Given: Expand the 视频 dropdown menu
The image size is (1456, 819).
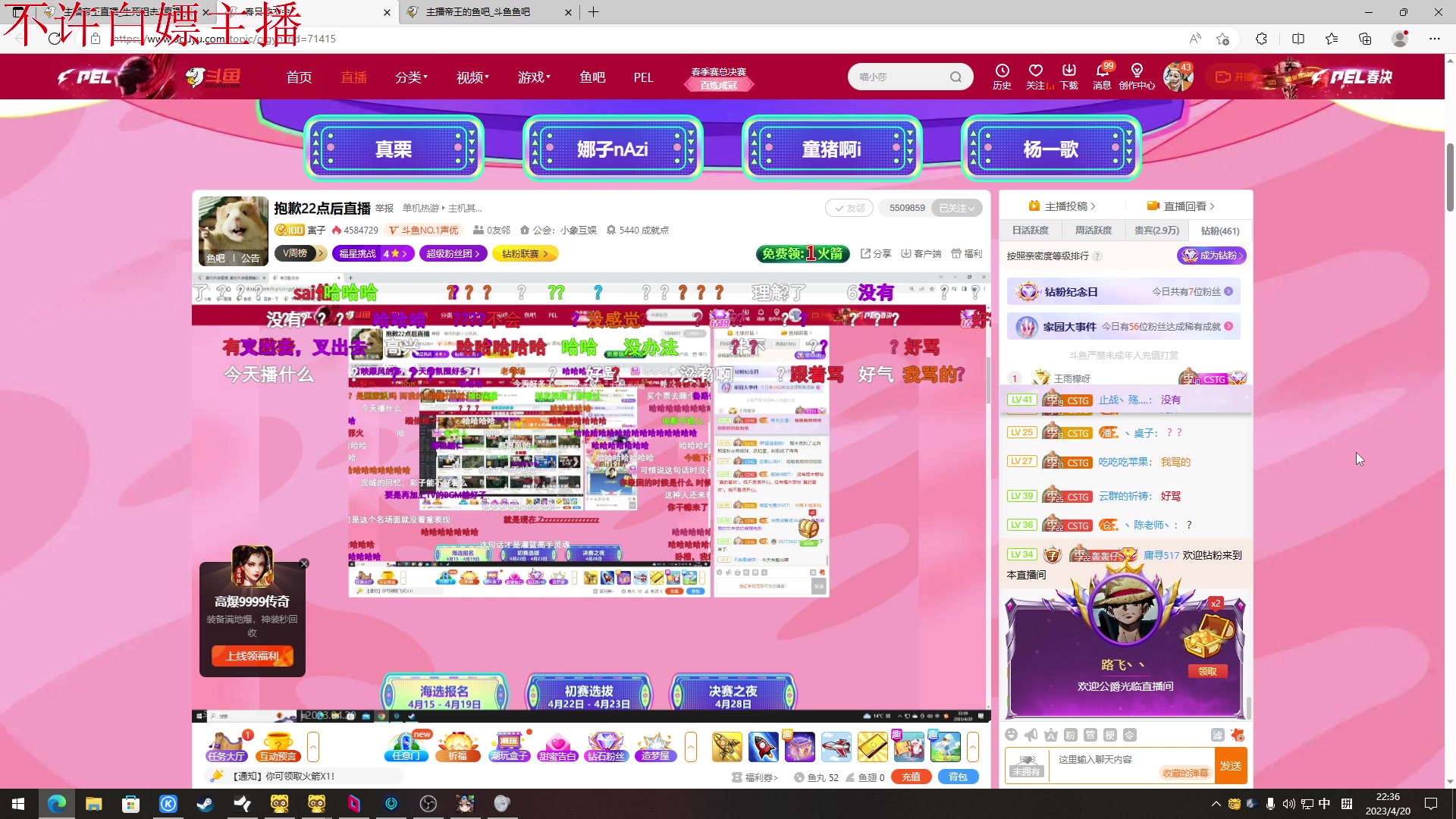Looking at the screenshot, I should (472, 77).
